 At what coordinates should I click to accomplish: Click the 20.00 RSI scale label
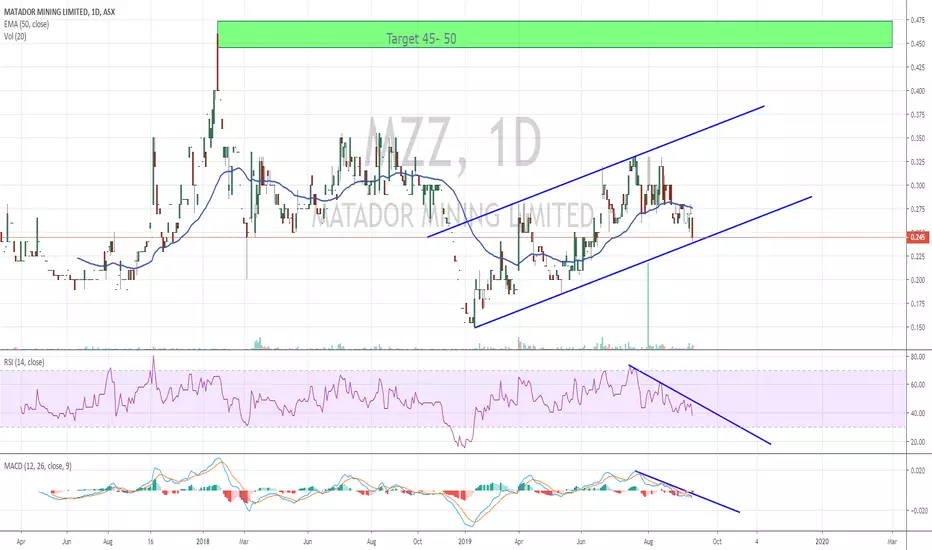(x=918, y=442)
